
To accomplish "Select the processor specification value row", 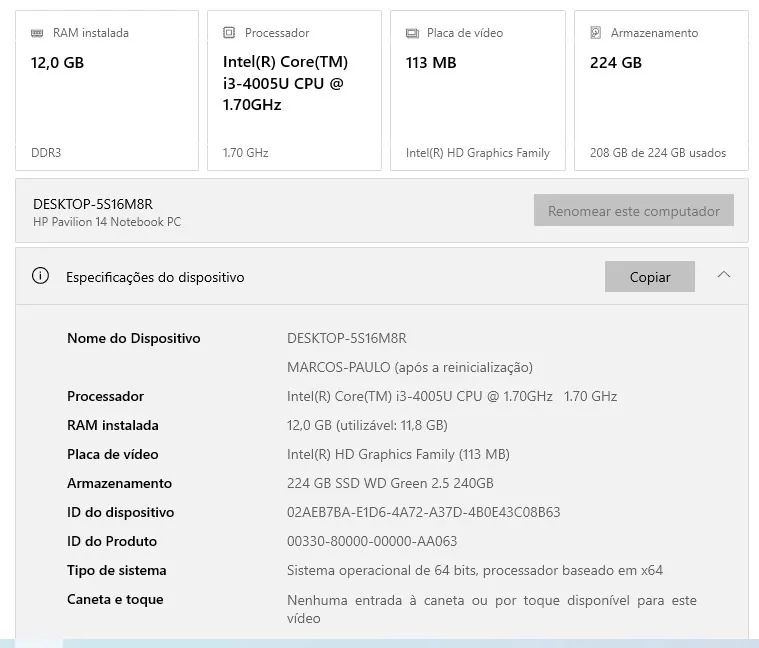I will [x=452, y=396].
